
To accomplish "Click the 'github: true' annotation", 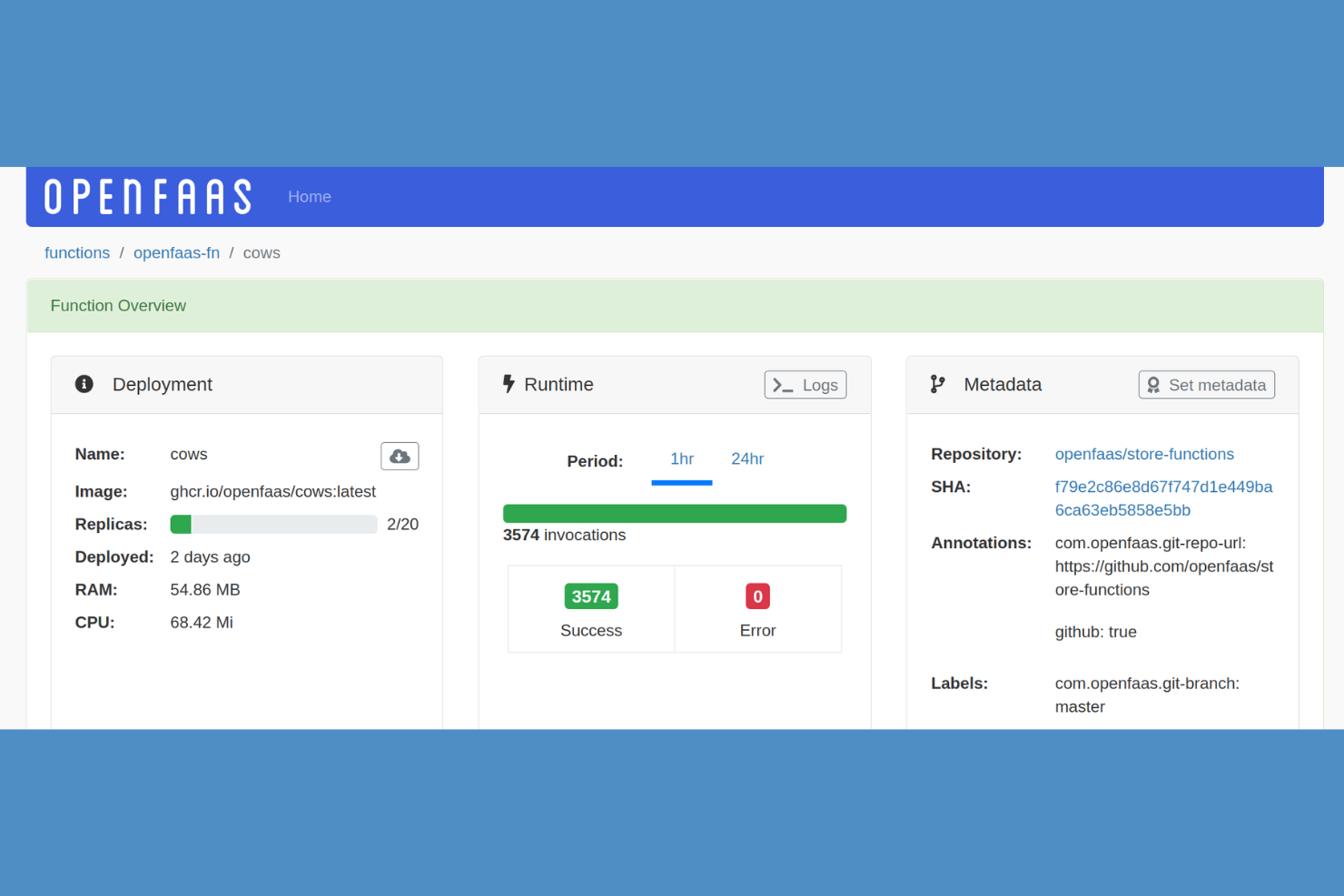I will (1095, 632).
